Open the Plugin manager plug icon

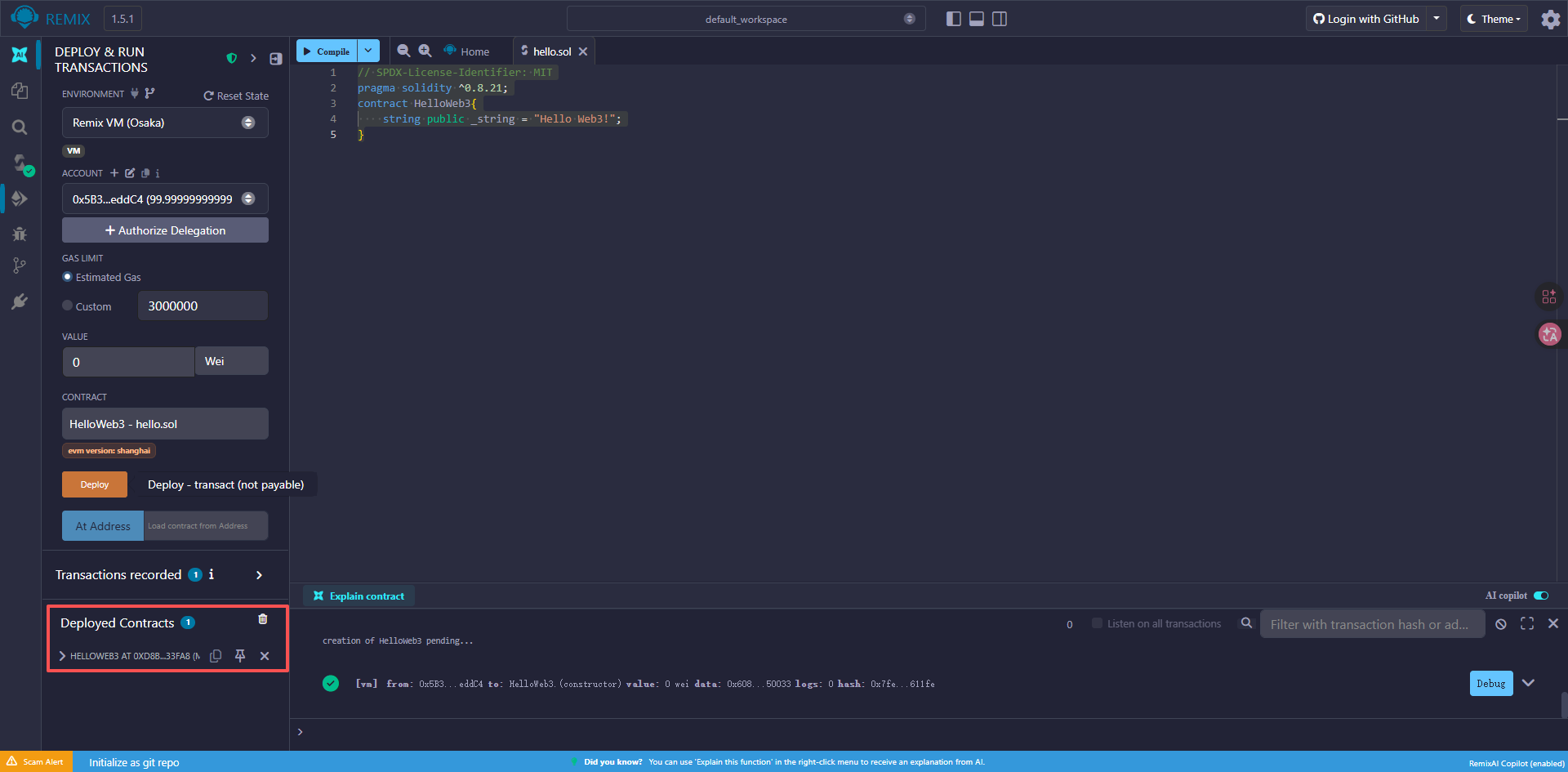(20, 301)
